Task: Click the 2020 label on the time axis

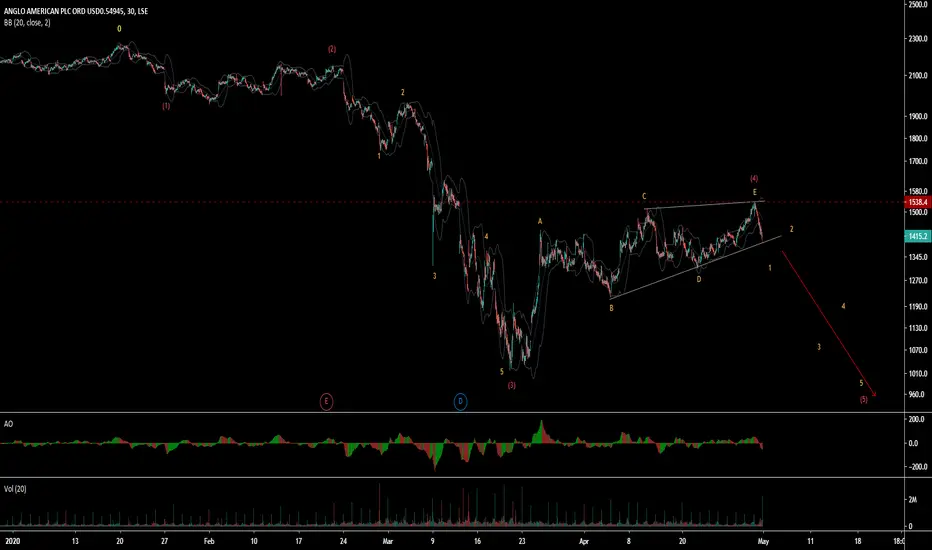Action: pyautogui.click(x=12, y=541)
